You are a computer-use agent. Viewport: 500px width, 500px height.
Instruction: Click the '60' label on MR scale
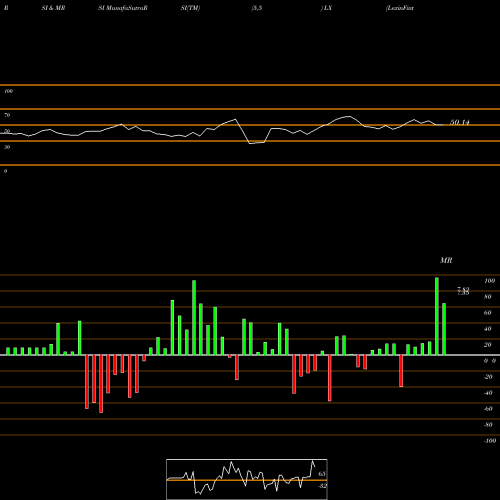[x=488, y=313]
